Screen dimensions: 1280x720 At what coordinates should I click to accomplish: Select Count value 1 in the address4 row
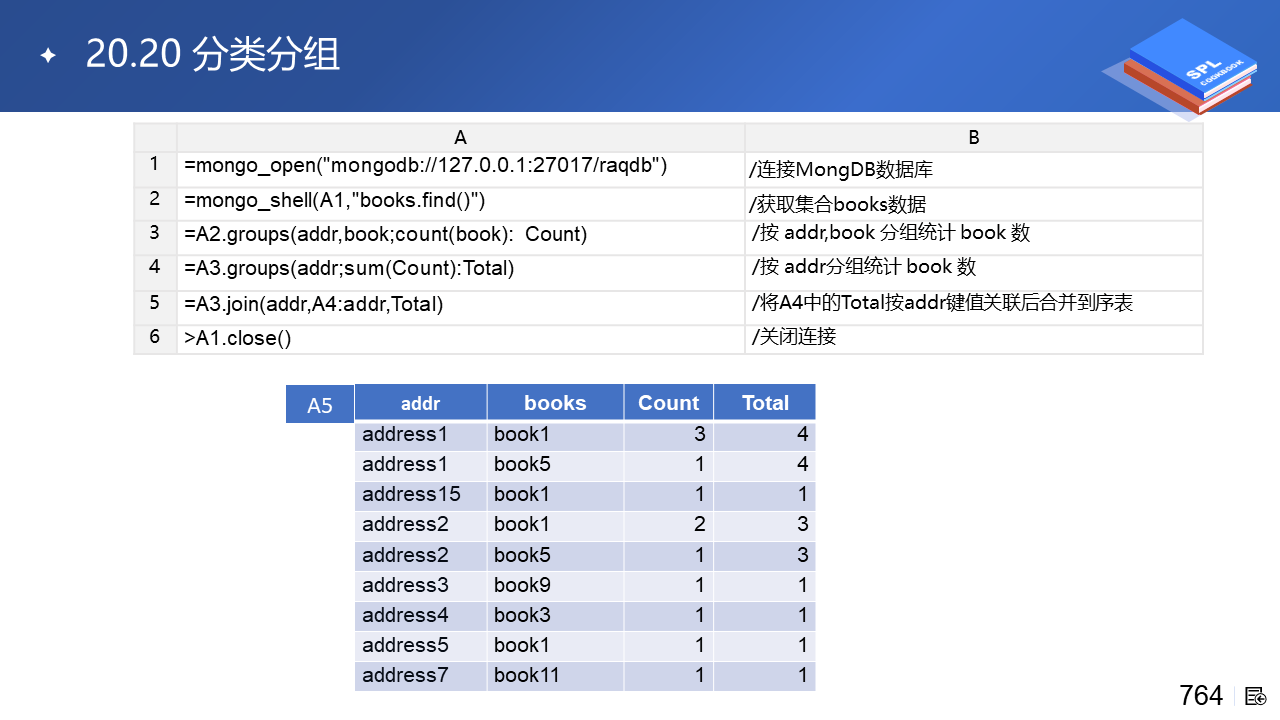[x=668, y=615]
